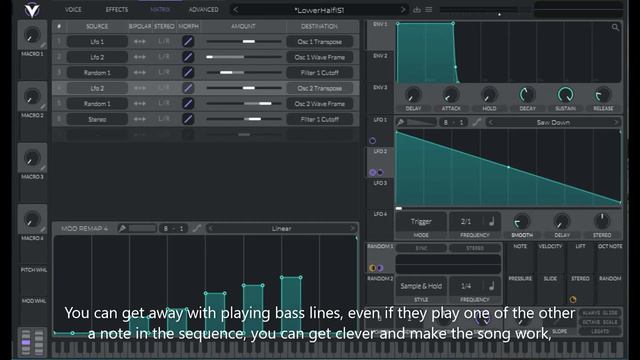Click the pencil edit icon on Macro 1
Screen dimensions: 640x360
43,46
